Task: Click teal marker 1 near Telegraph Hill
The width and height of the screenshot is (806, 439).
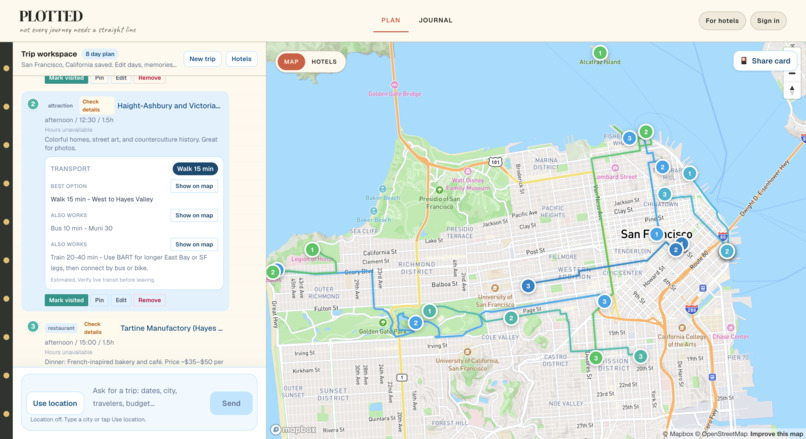Action: pos(689,173)
